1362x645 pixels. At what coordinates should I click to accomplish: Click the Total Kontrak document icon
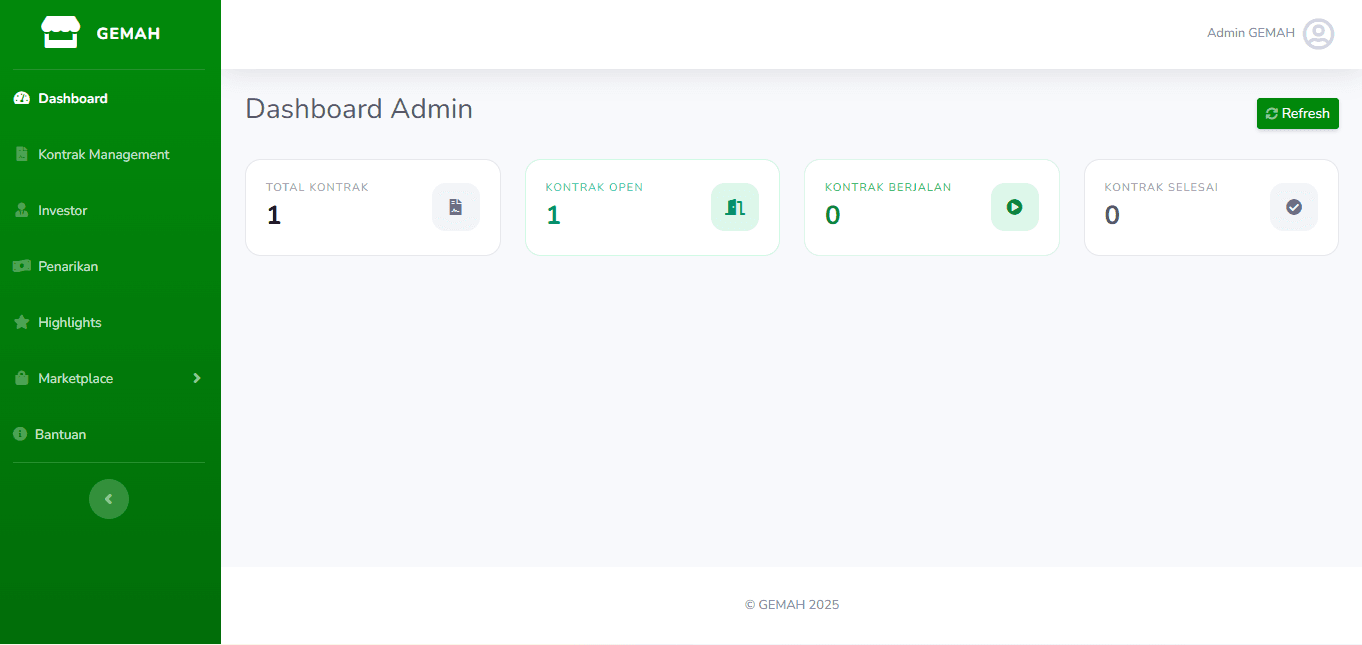coord(456,207)
